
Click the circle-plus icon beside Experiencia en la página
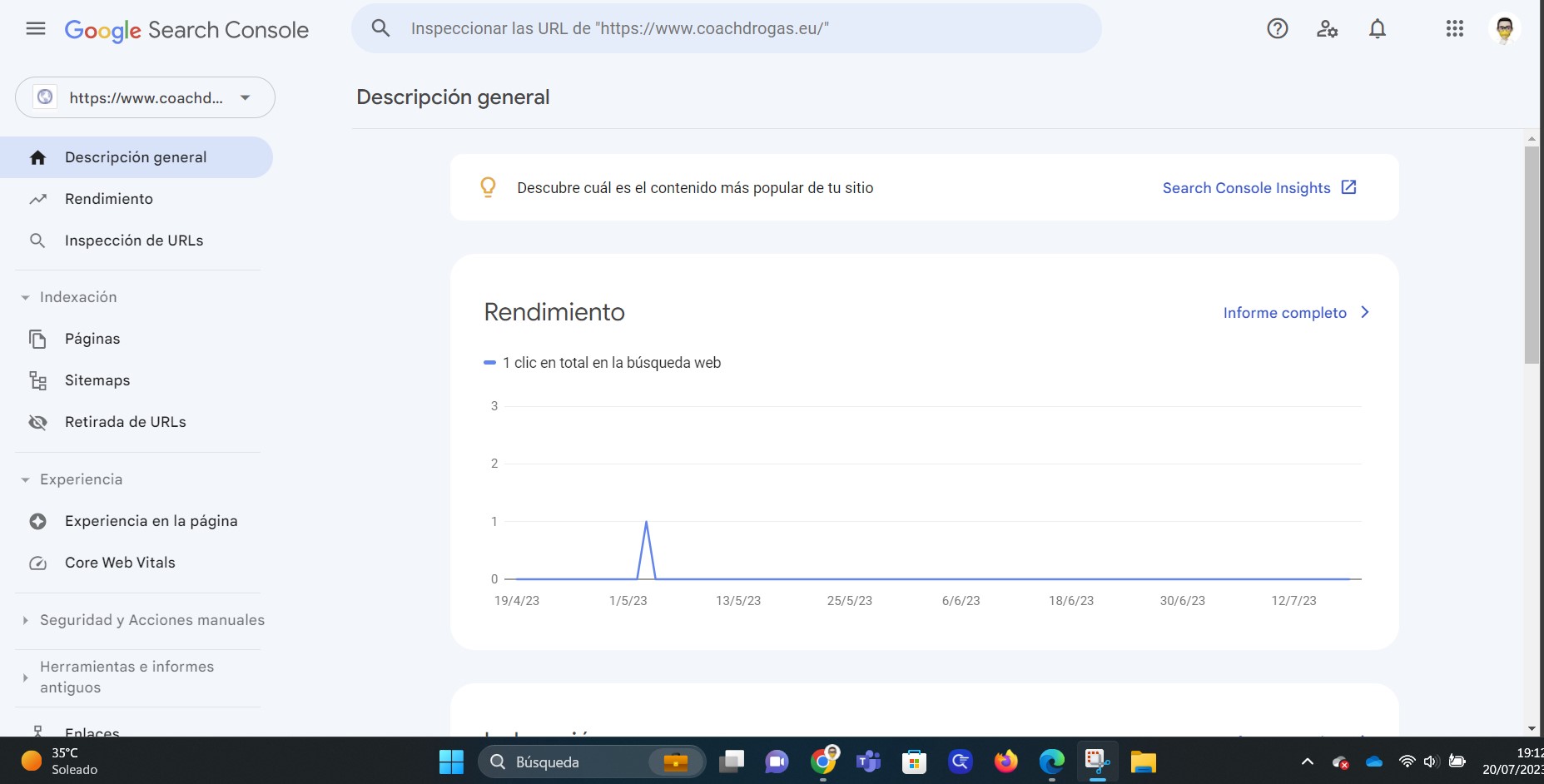[x=37, y=521]
